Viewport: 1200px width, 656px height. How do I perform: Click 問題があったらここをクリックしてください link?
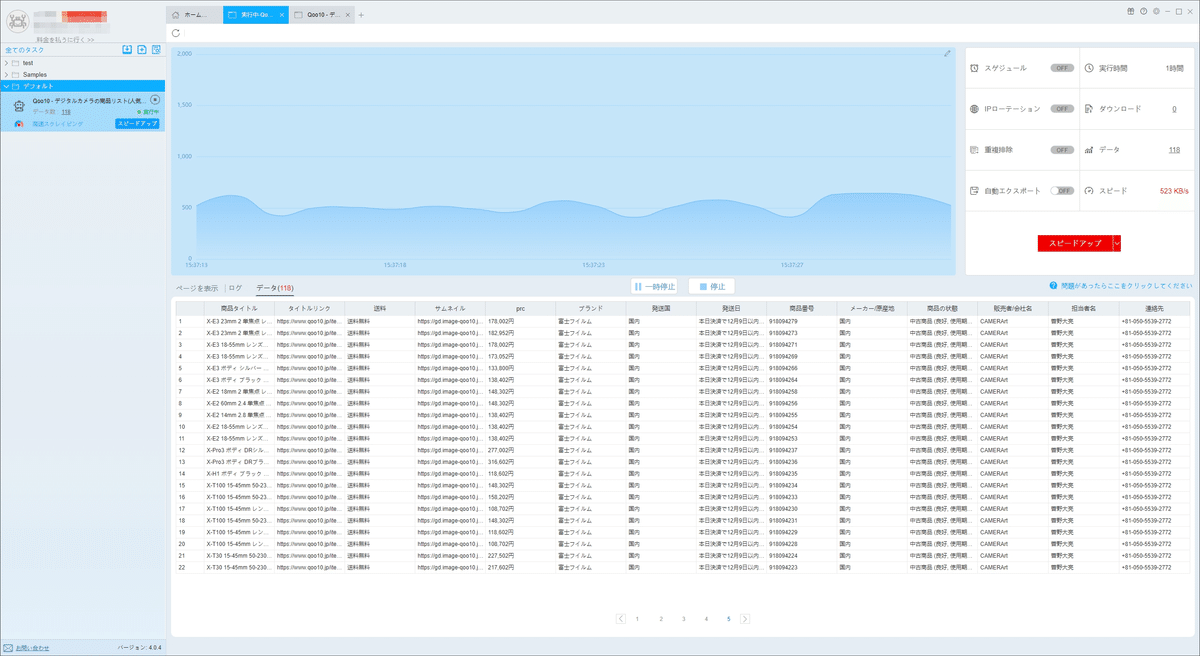1127,286
